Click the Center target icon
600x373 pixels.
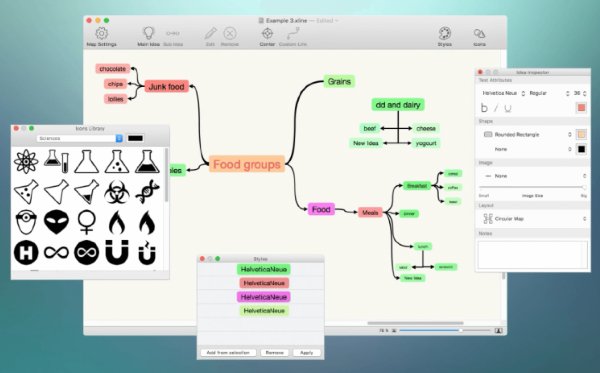tap(267, 37)
